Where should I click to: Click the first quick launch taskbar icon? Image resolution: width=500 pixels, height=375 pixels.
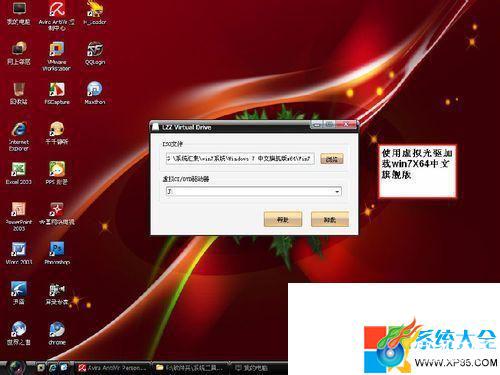pyautogui.click(x=41, y=368)
